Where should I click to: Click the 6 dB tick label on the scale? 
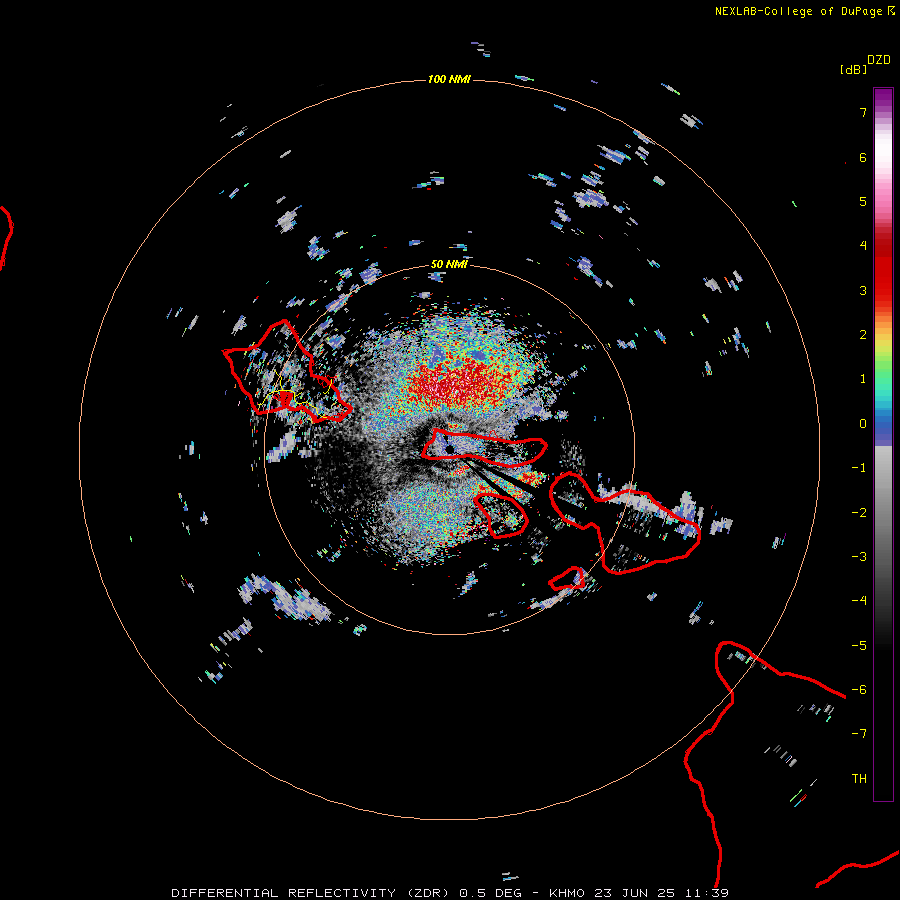[863, 157]
